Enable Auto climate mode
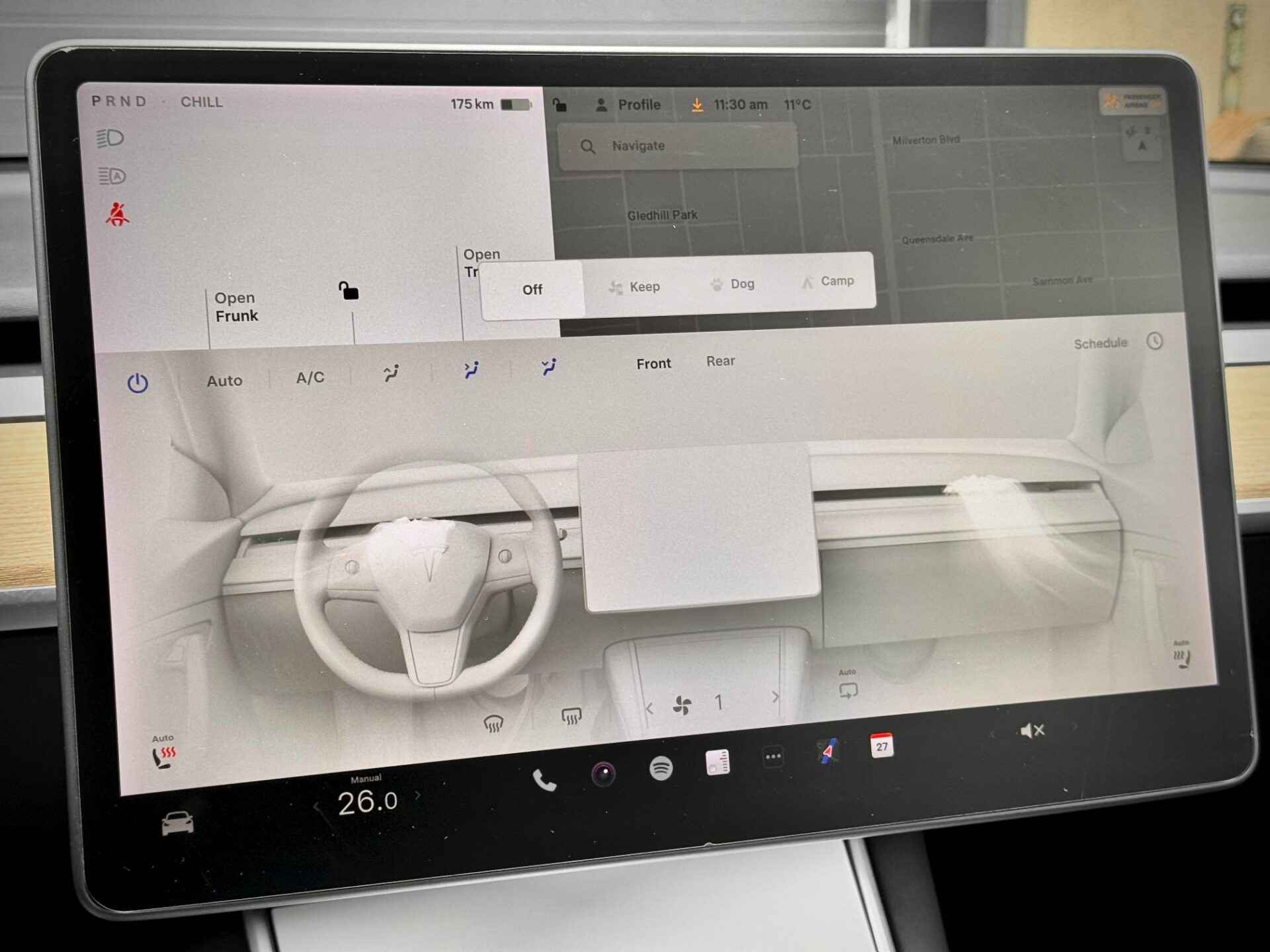The height and width of the screenshot is (952, 1270). coord(224,381)
